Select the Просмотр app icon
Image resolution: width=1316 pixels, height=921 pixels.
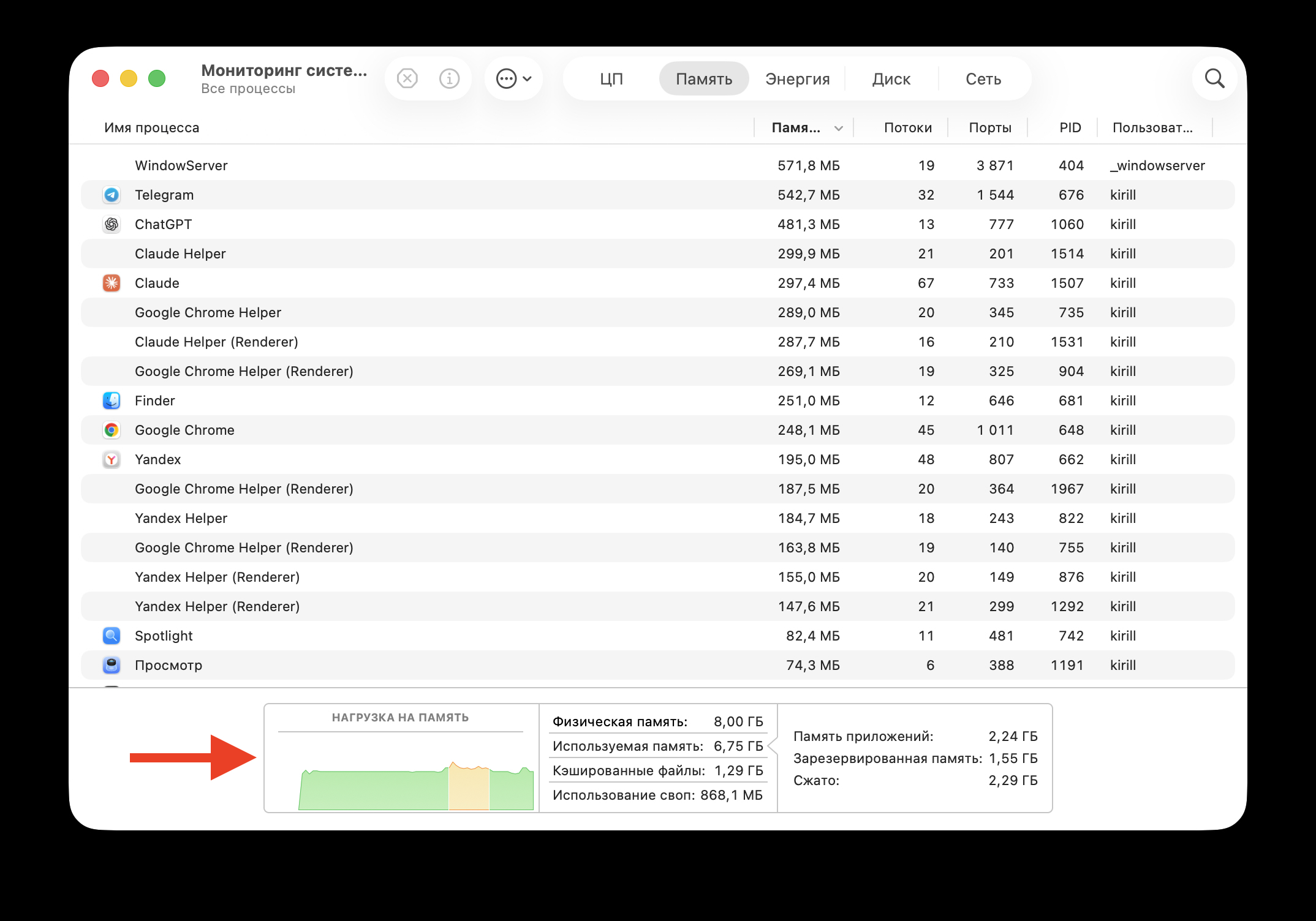click(112, 665)
